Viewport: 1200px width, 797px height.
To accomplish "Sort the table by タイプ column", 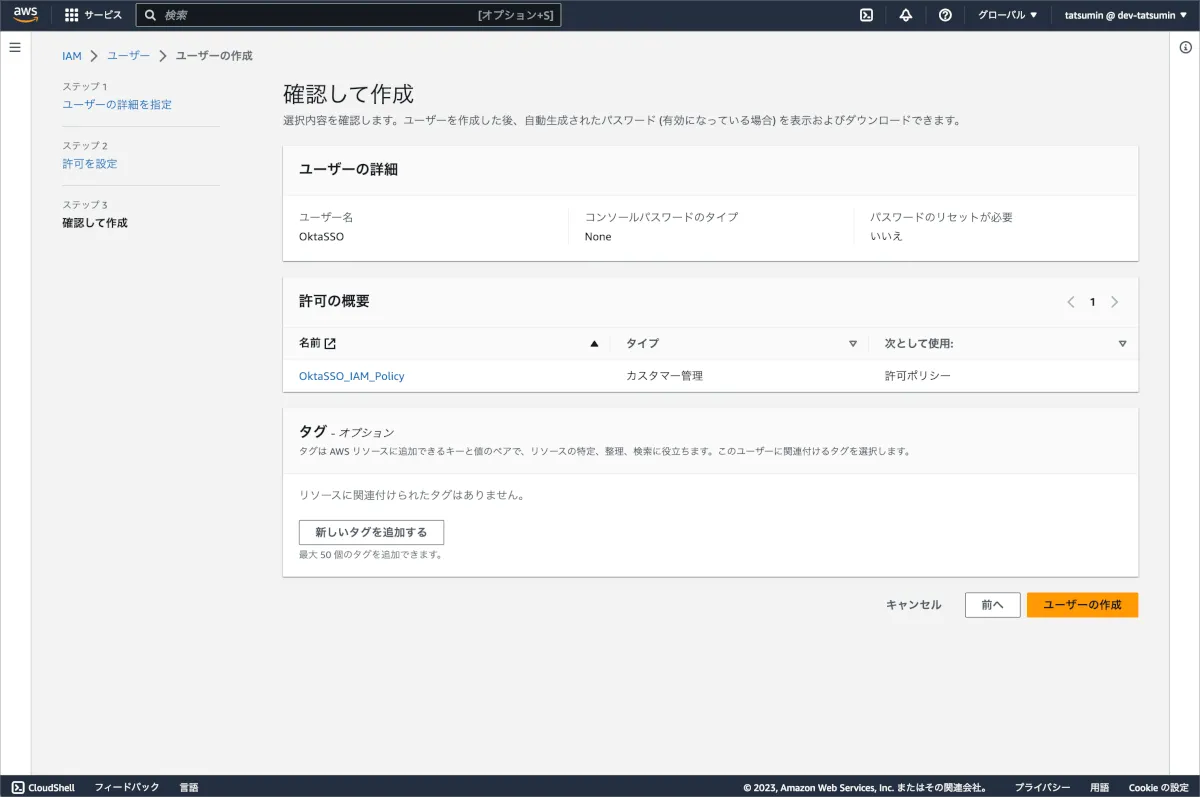I will 852,343.
